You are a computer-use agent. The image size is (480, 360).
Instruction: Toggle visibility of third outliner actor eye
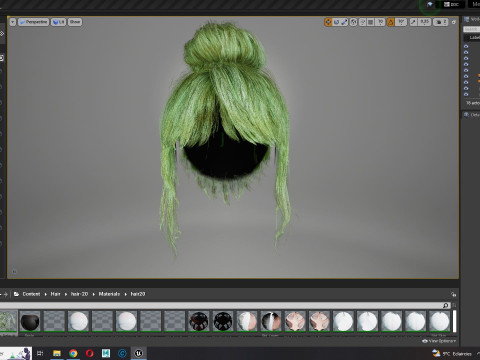[x=466, y=58]
